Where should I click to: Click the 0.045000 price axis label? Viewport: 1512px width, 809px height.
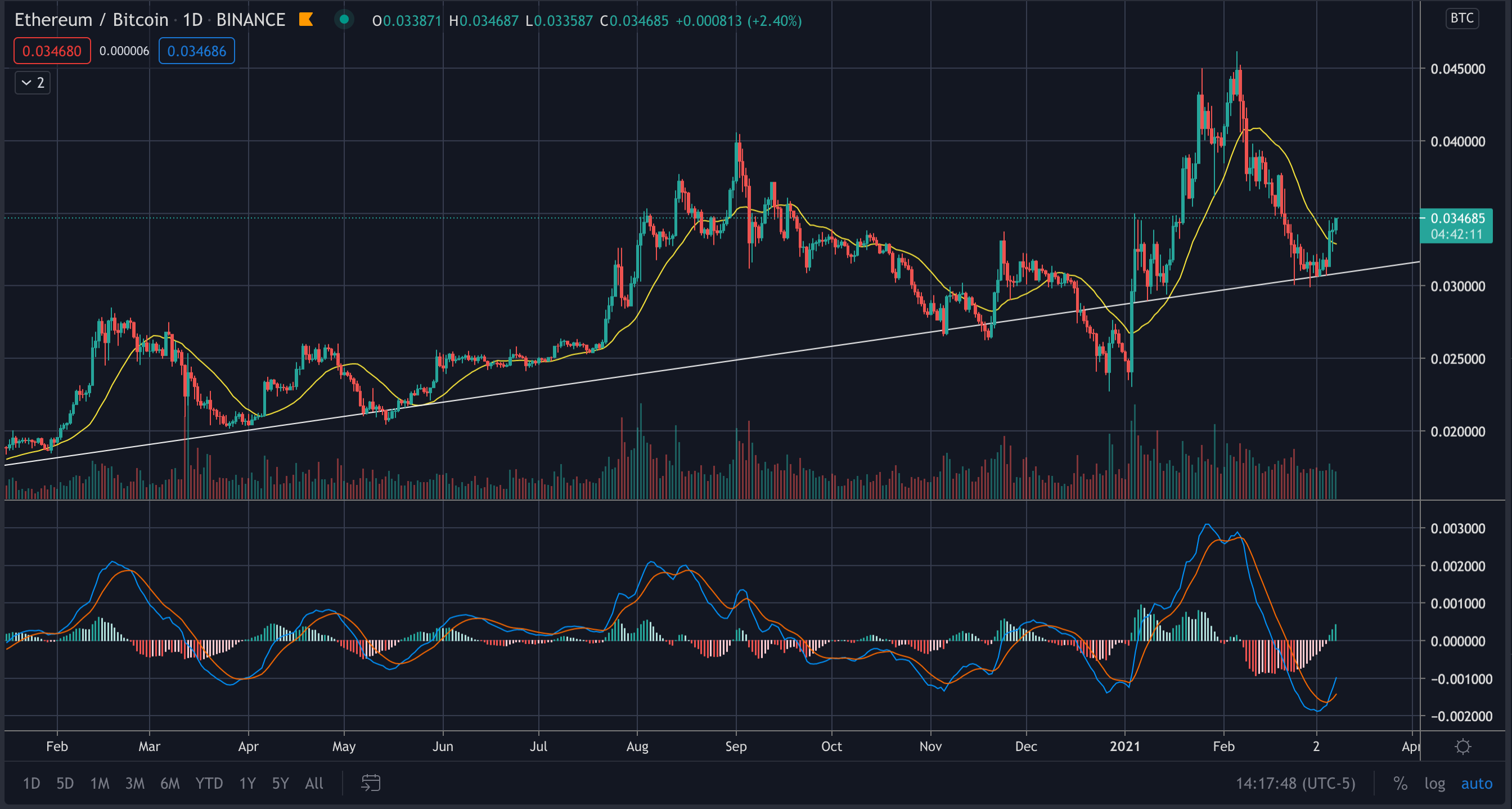pyautogui.click(x=1457, y=69)
